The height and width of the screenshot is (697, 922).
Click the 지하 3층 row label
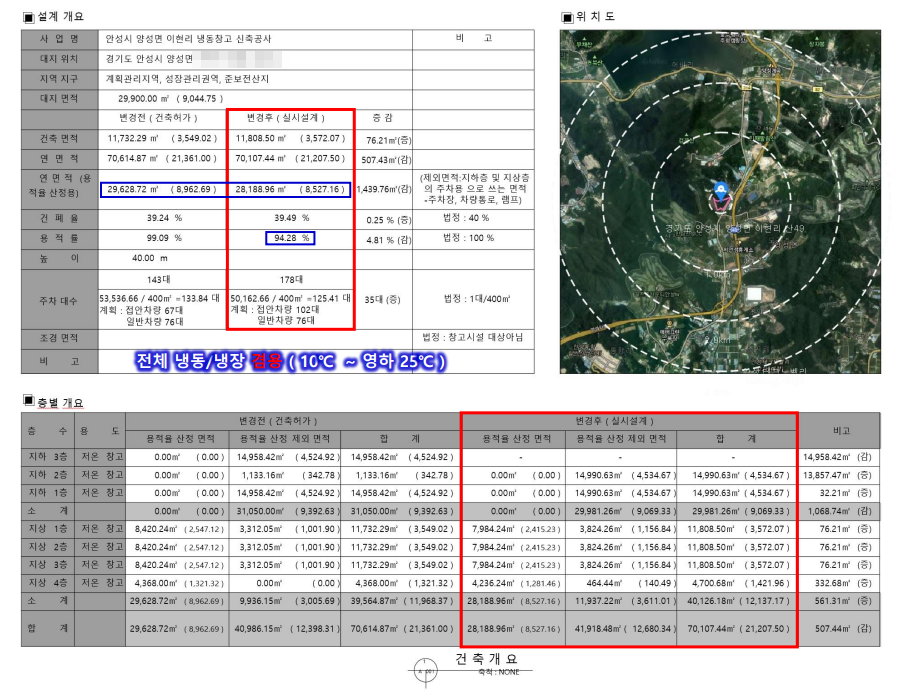[48, 457]
